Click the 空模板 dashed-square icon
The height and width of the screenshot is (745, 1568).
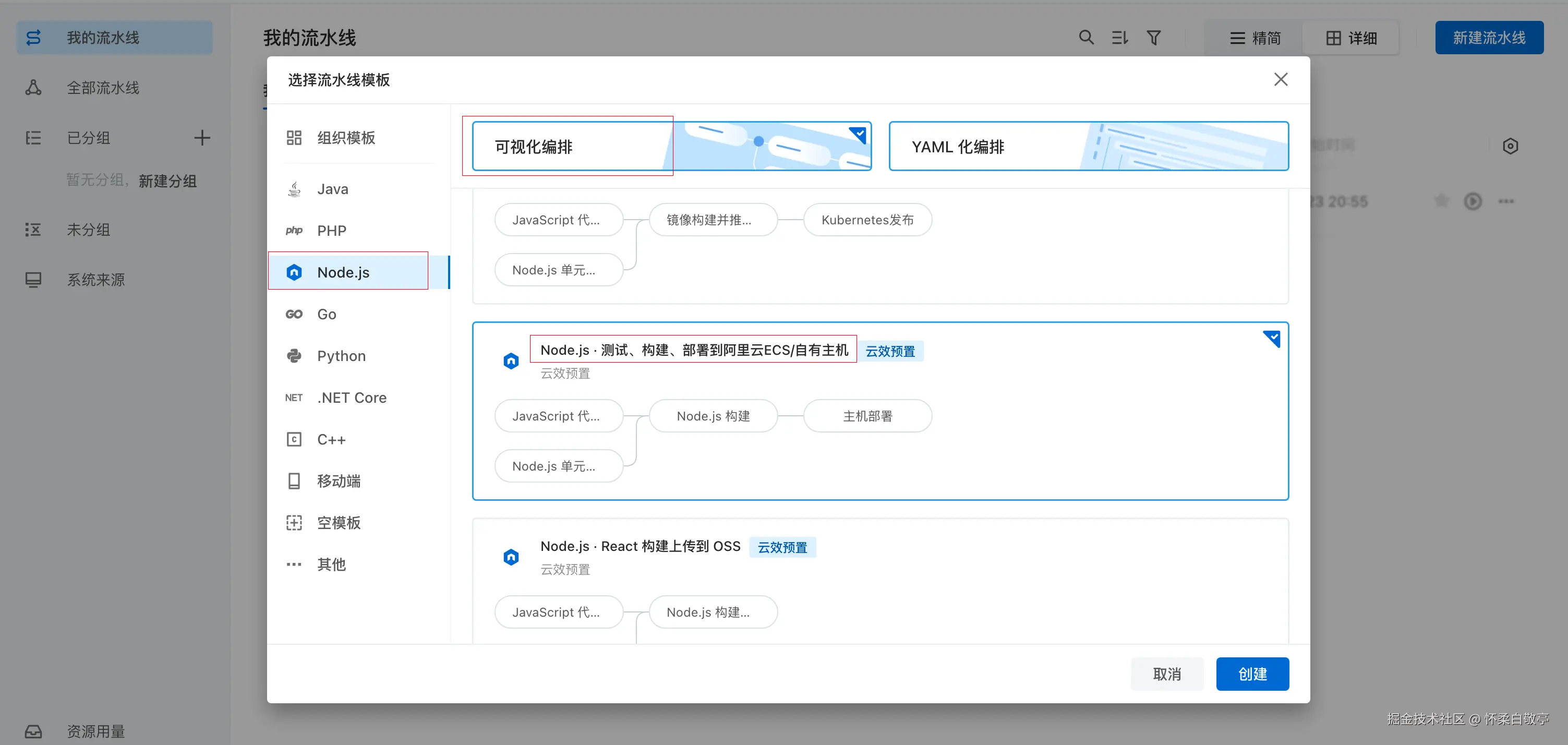pyautogui.click(x=294, y=523)
